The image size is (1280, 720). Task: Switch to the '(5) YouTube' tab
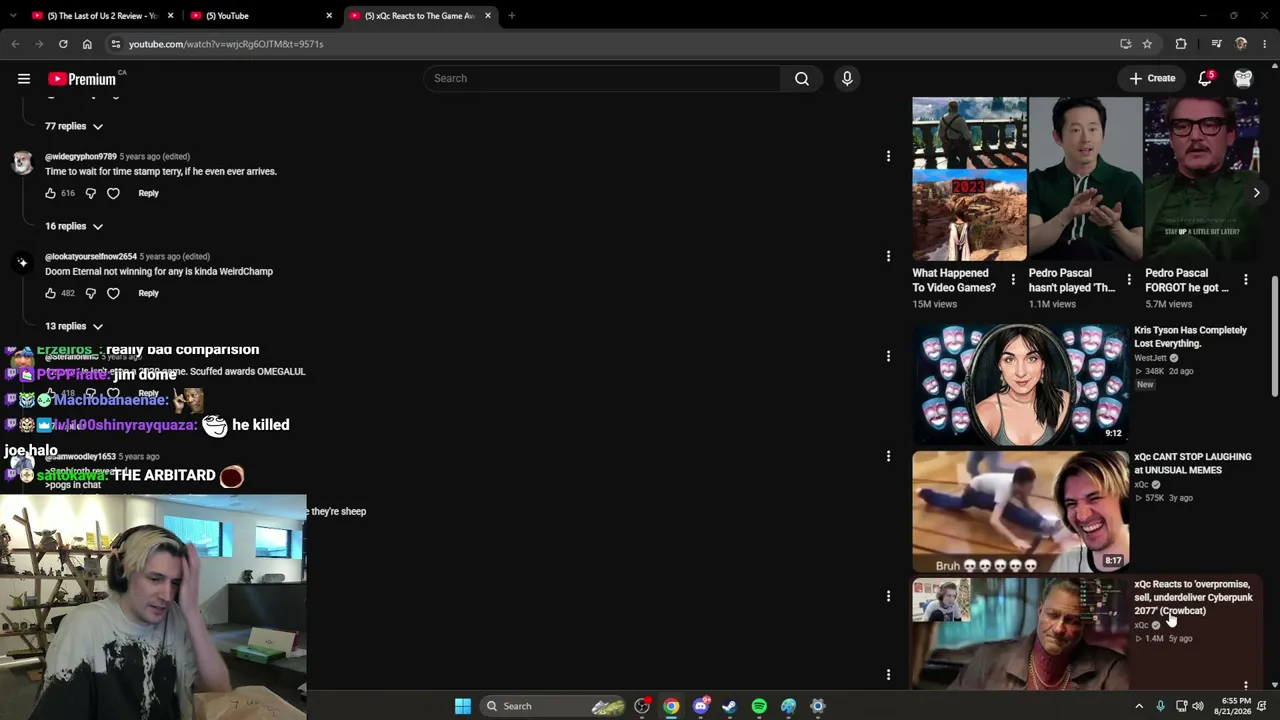261,16
